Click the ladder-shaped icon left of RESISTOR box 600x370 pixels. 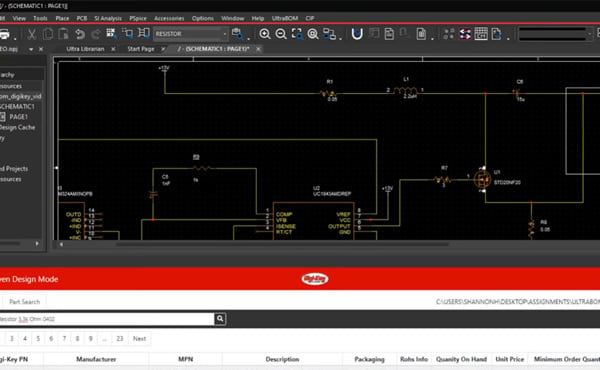click(x=143, y=34)
